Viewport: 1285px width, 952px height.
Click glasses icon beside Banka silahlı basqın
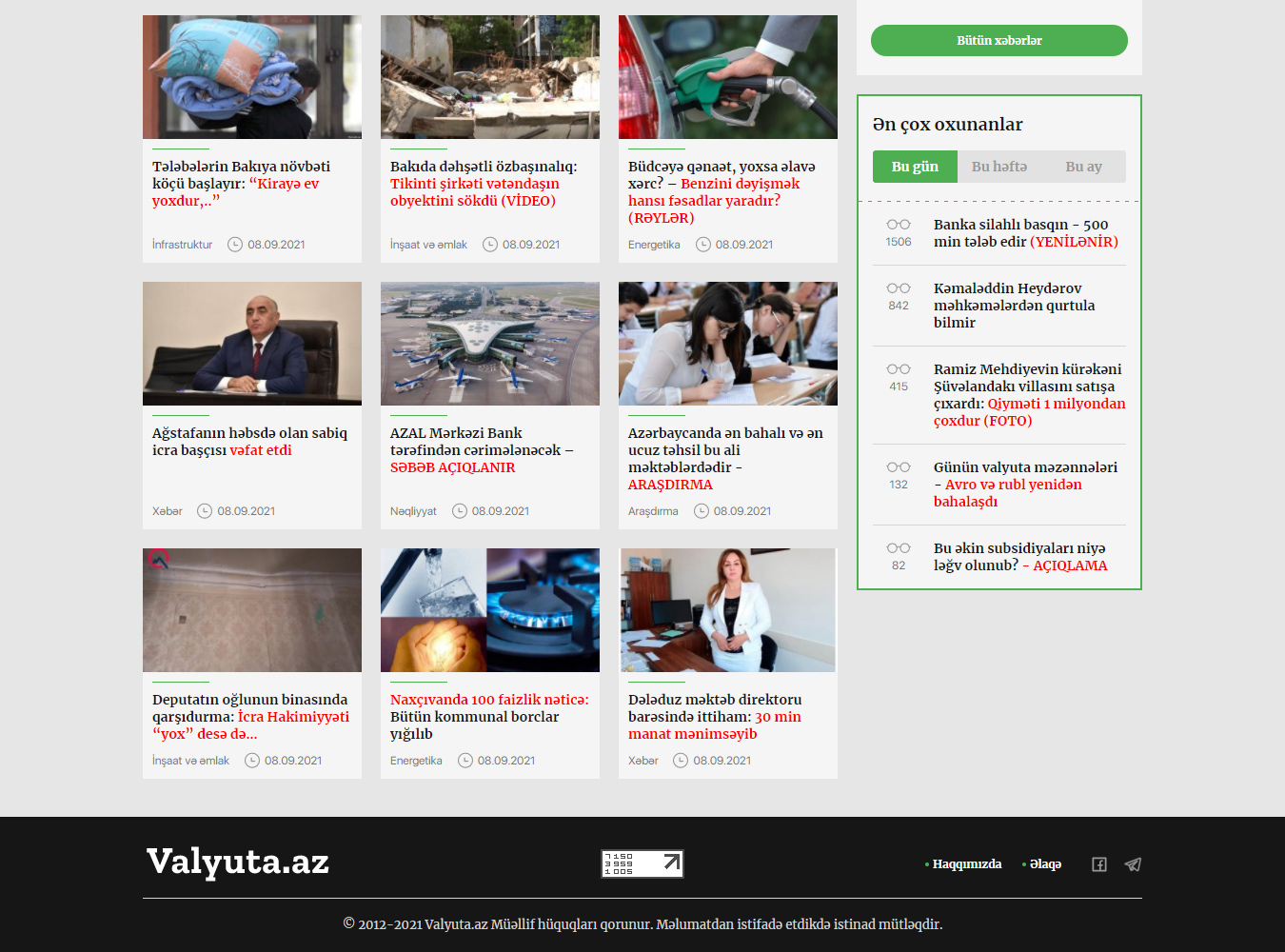pos(899,225)
